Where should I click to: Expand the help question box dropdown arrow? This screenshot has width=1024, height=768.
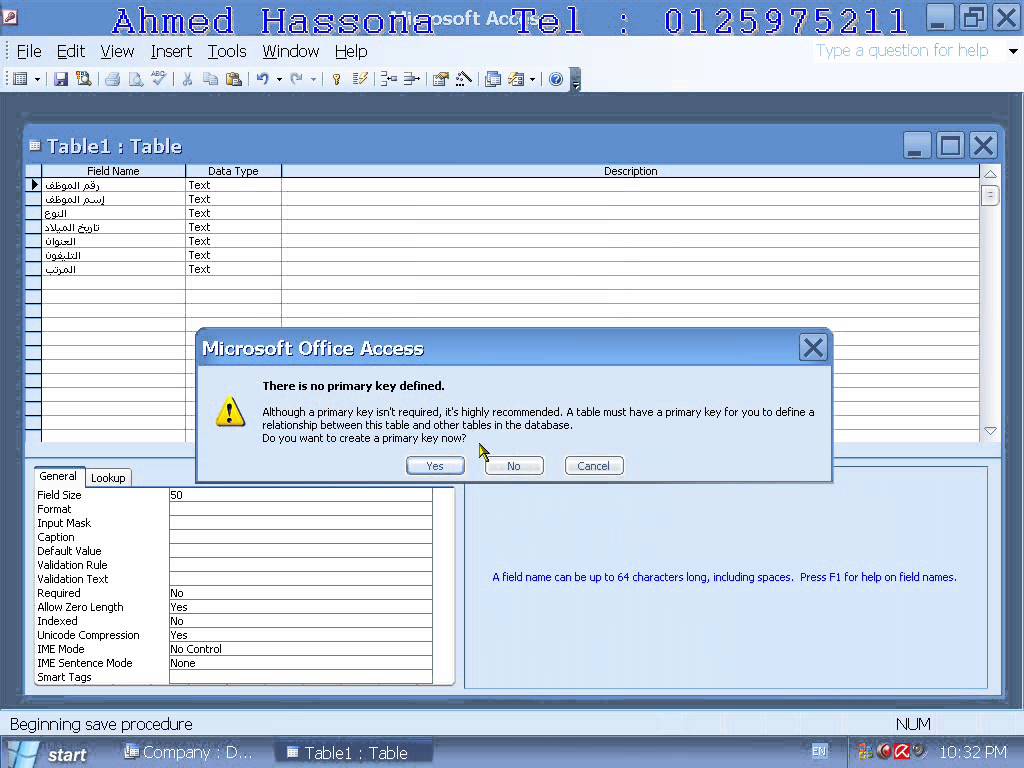pos(1013,51)
